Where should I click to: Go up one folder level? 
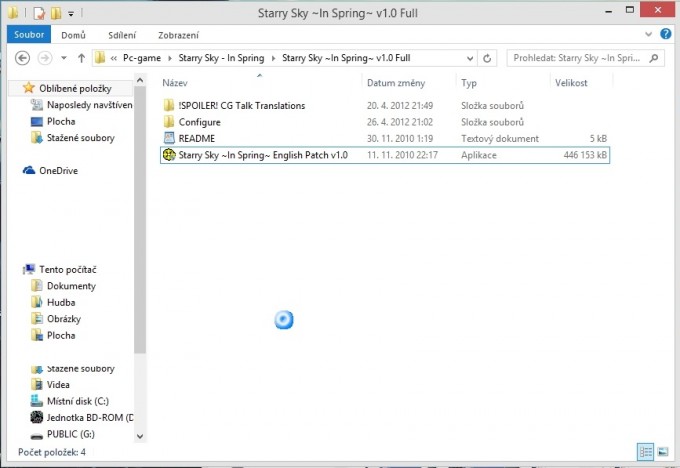coord(81,58)
